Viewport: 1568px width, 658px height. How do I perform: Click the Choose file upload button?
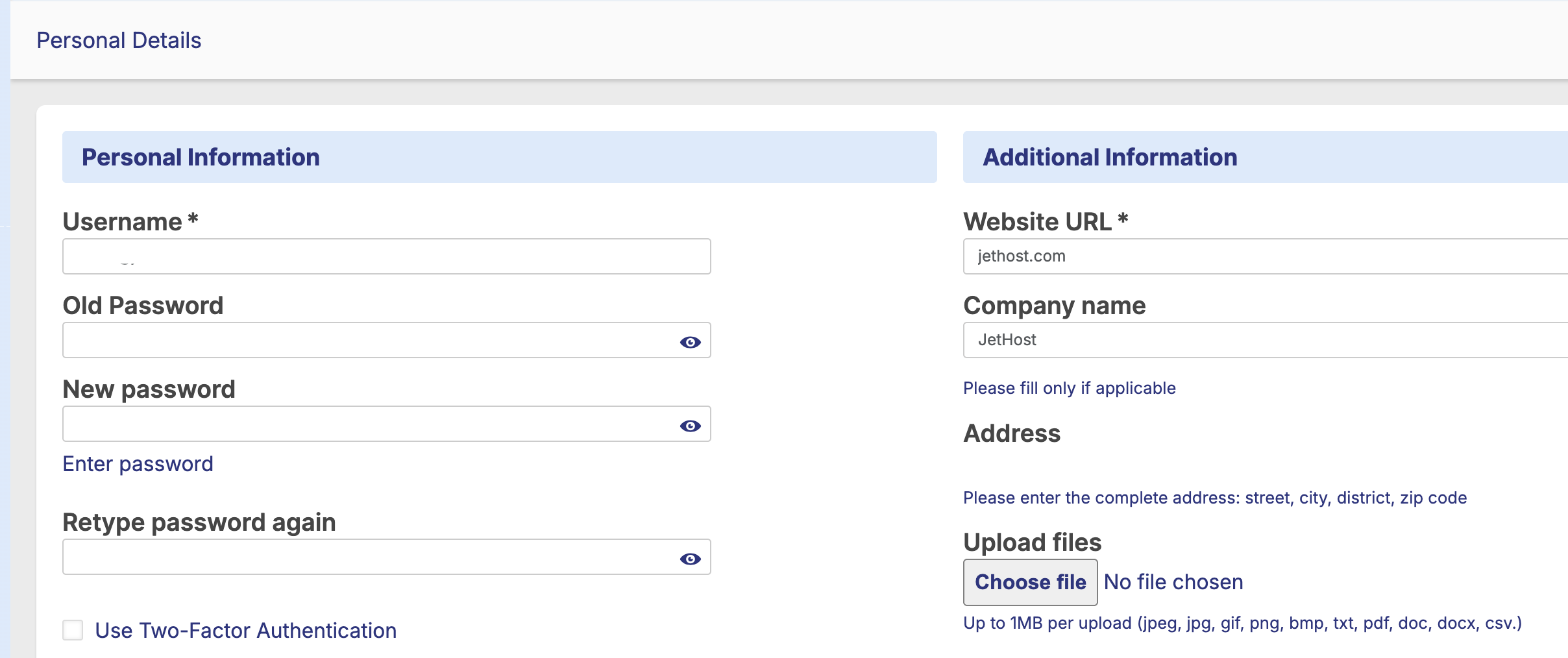tap(1030, 582)
